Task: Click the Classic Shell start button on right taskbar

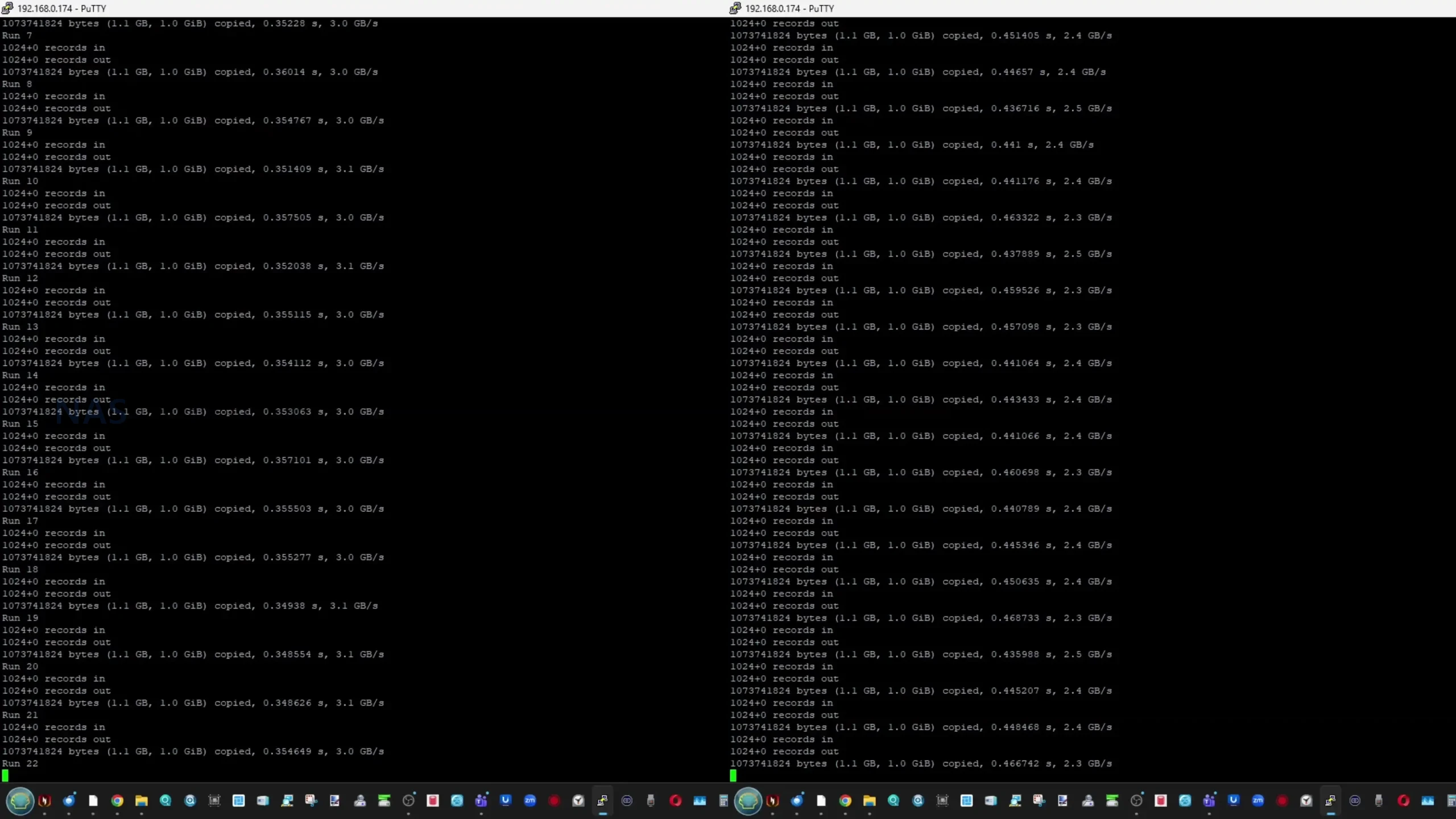Action: (x=748, y=801)
